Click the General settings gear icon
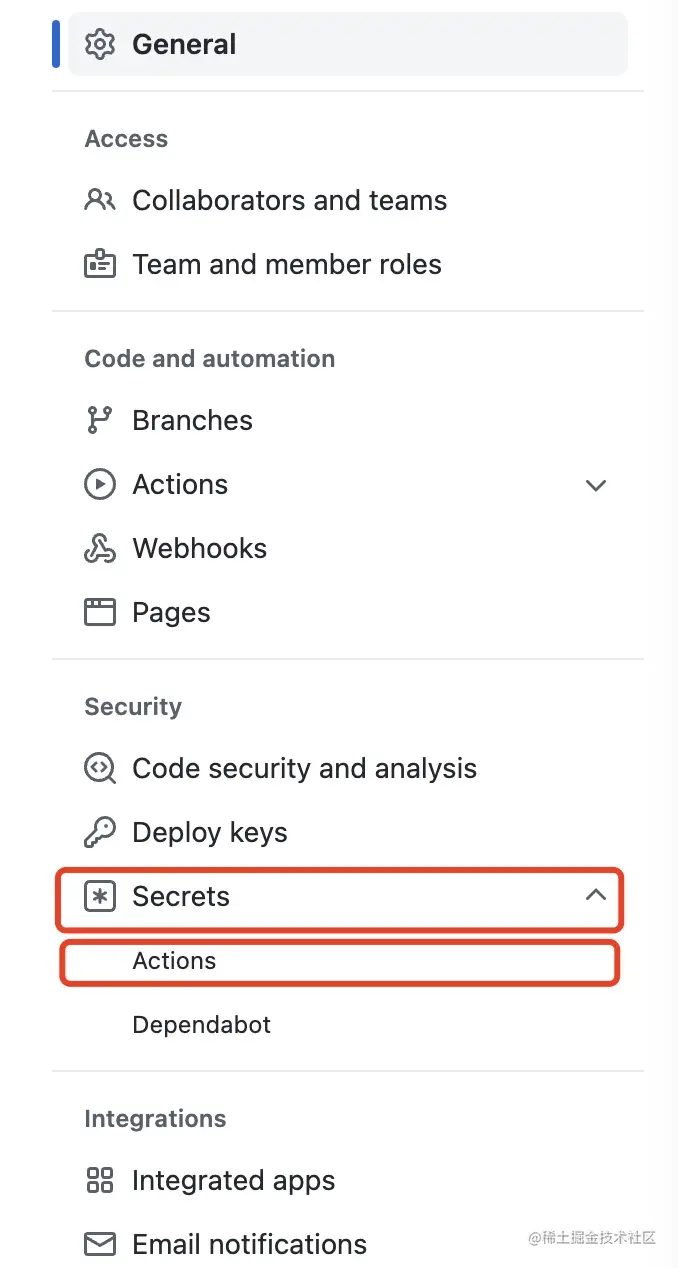678x1268 pixels. point(100,44)
